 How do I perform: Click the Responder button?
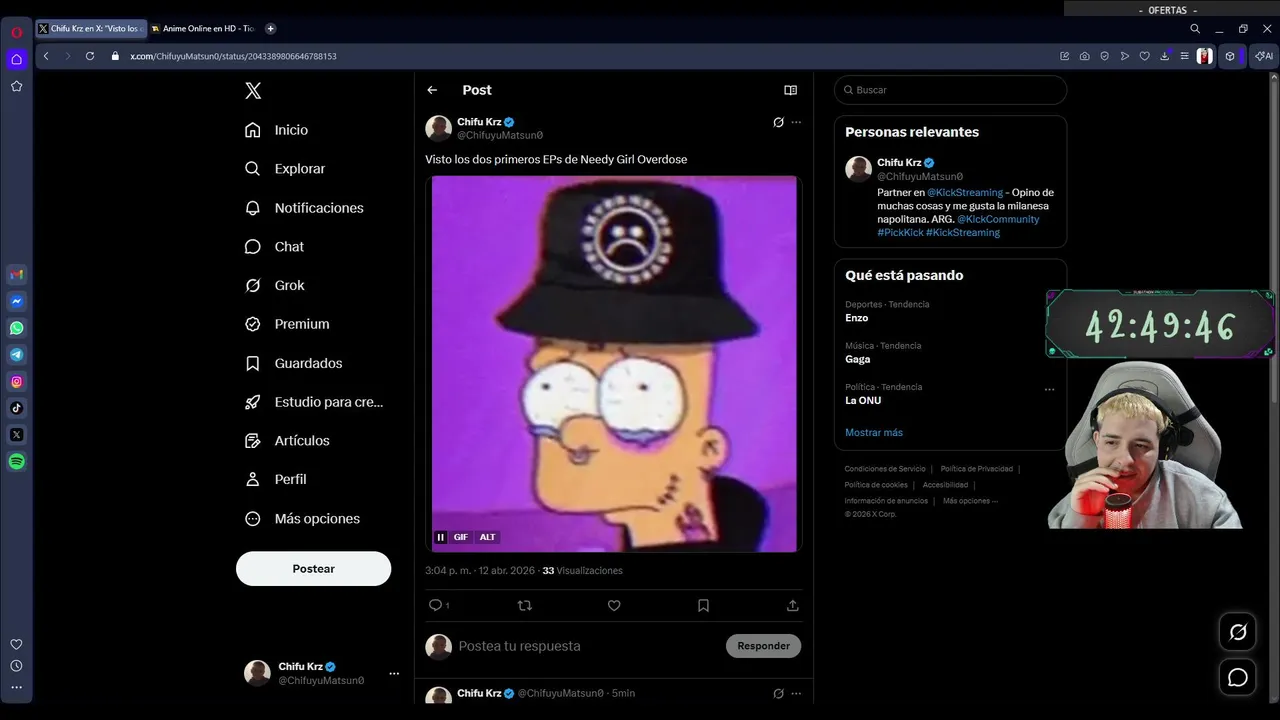(763, 646)
